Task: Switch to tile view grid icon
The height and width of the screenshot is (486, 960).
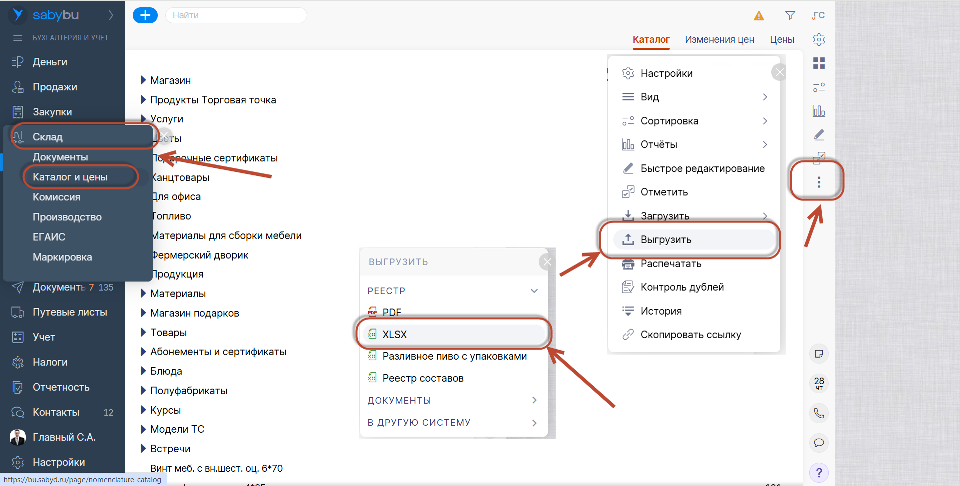Action: pos(819,63)
